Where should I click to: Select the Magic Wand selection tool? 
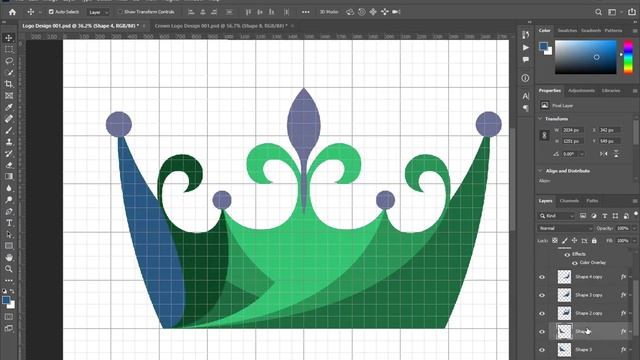pos(9,72)
